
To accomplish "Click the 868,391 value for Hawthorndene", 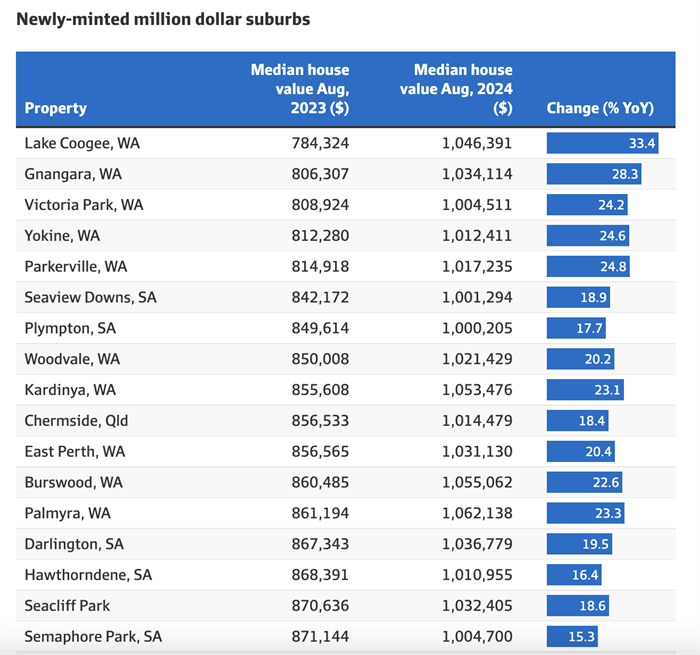I will coord(320,575).
